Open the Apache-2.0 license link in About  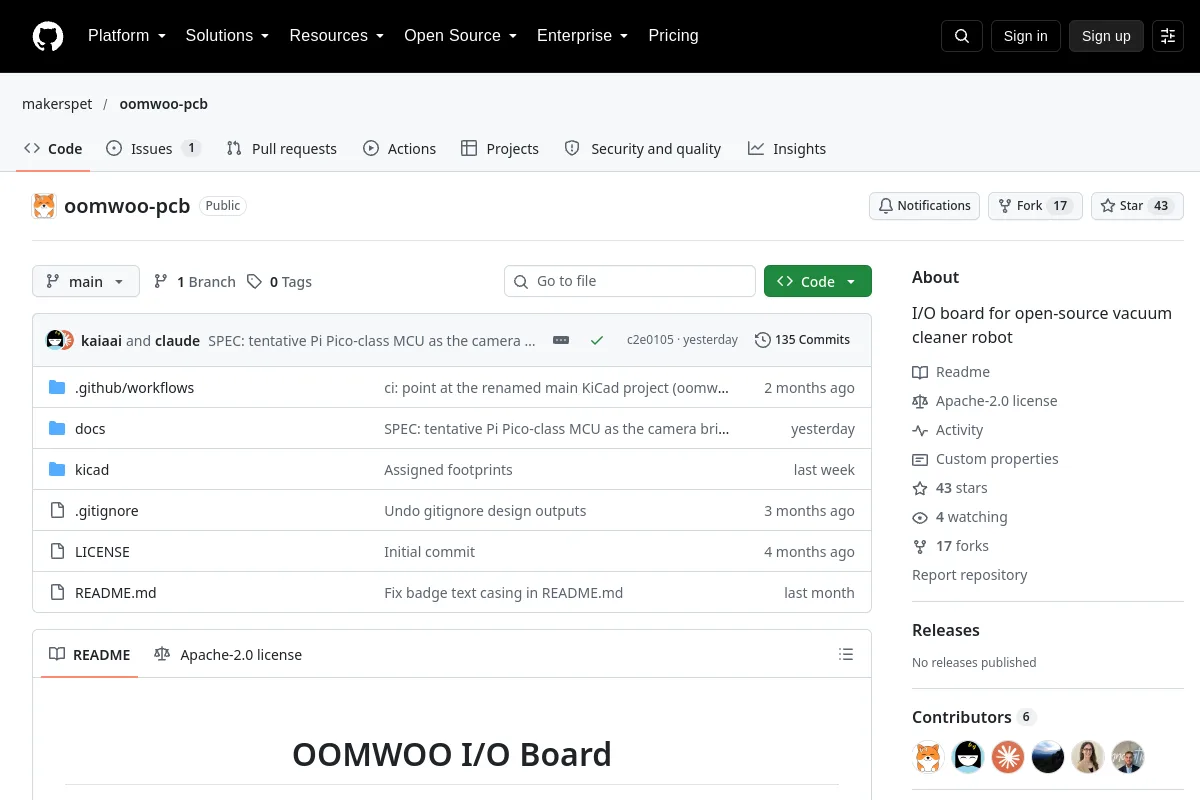click(x=985, y=401)
